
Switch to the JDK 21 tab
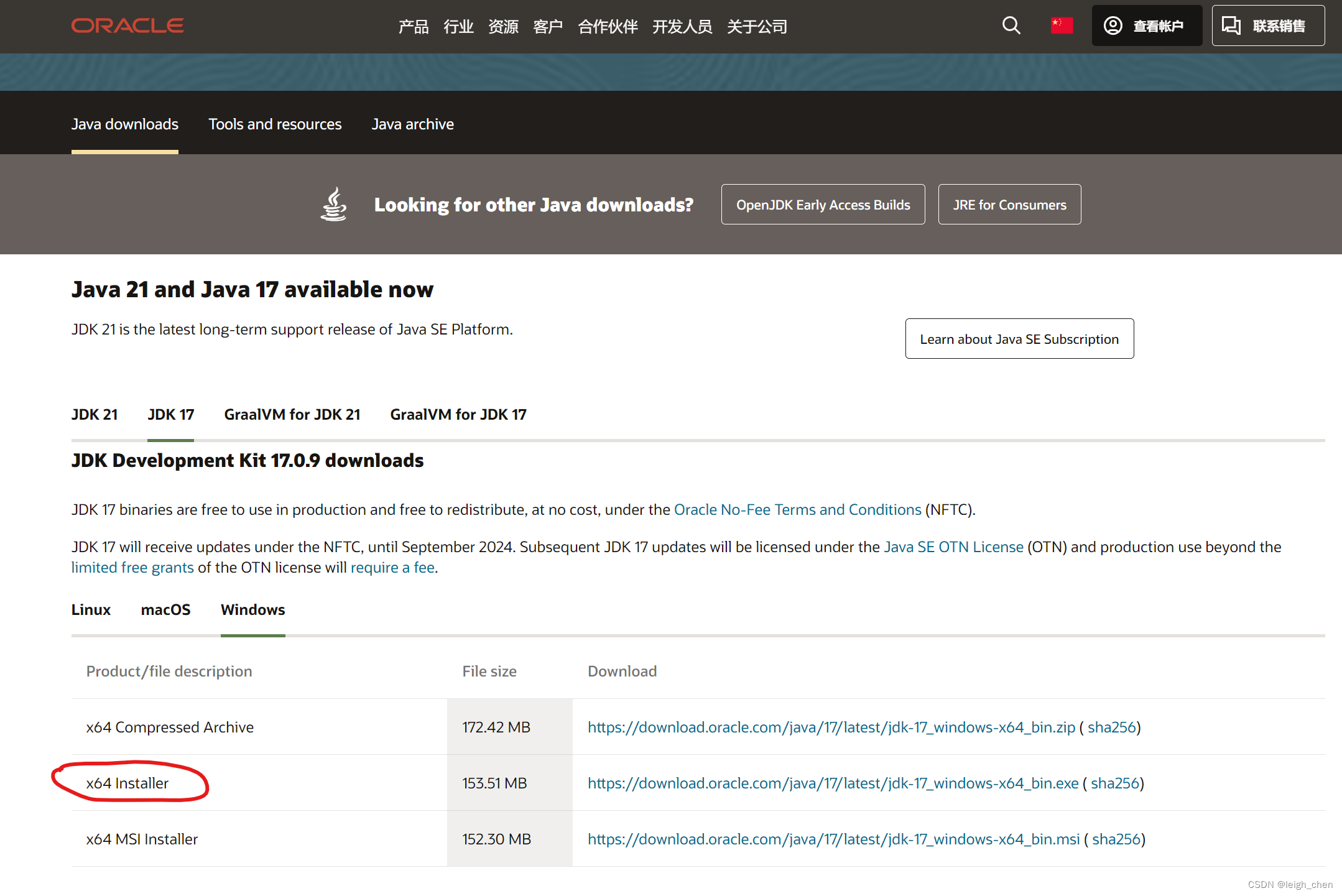click(95, 414)
